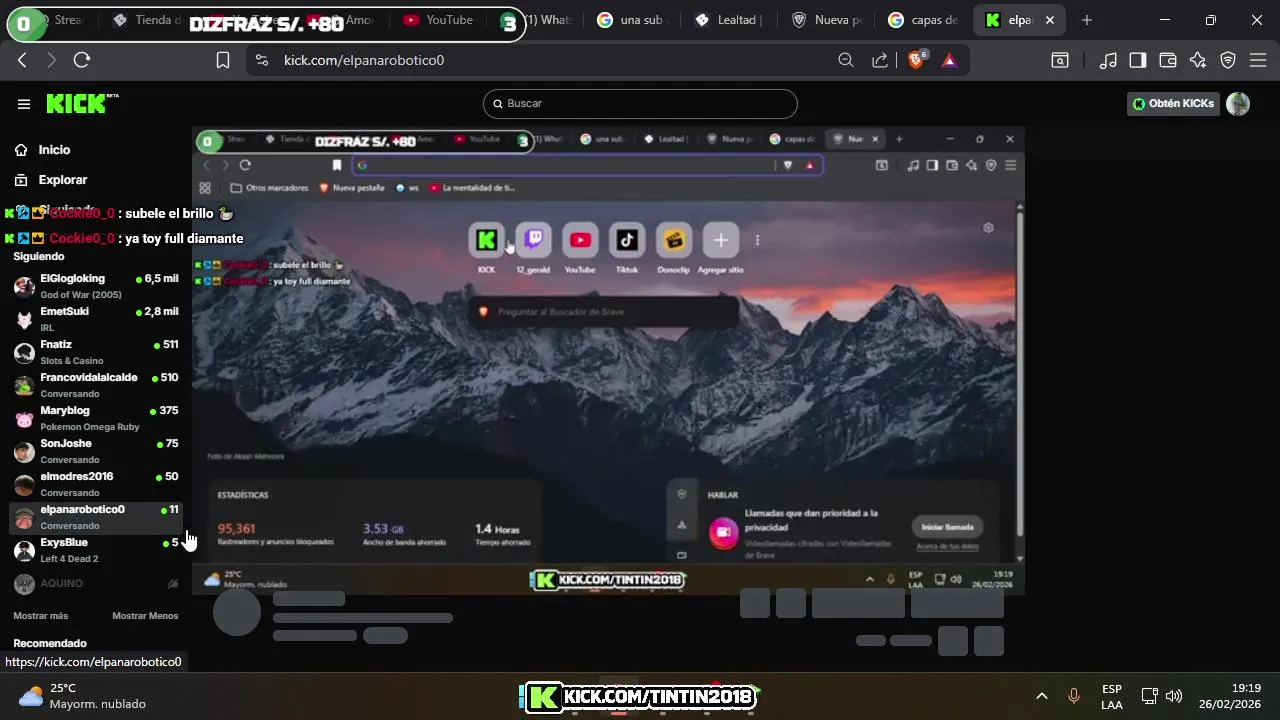Open the Brave Wallet icon
This screenshot has height=720, width=1280.
tap(1167, 60)
